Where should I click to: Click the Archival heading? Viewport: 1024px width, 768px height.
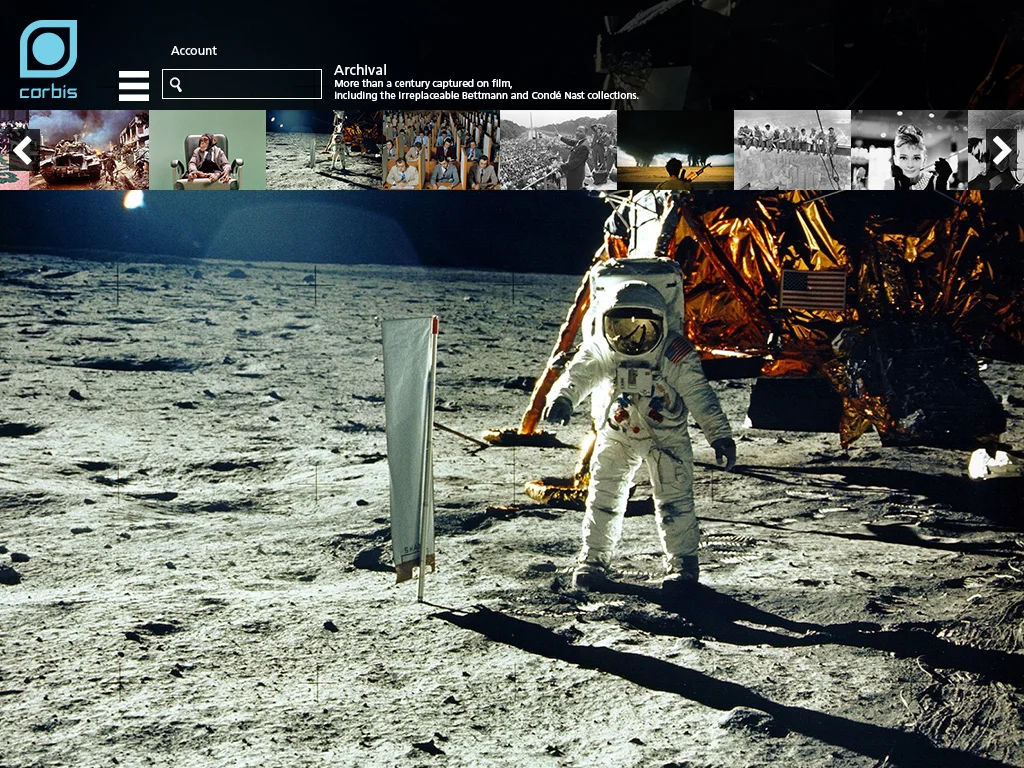click(x=360, y=70)
